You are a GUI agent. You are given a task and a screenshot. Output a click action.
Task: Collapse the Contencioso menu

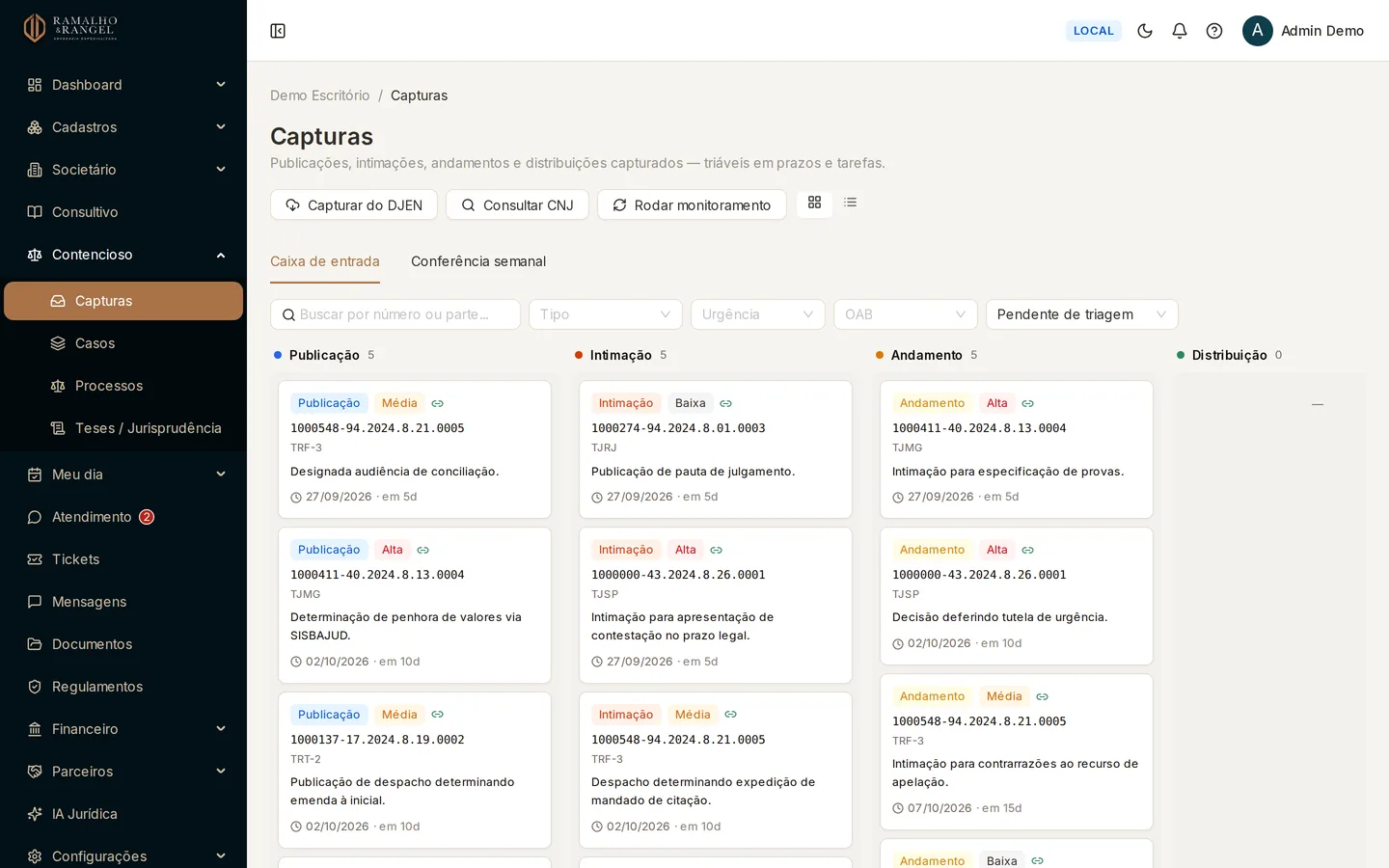123,255
